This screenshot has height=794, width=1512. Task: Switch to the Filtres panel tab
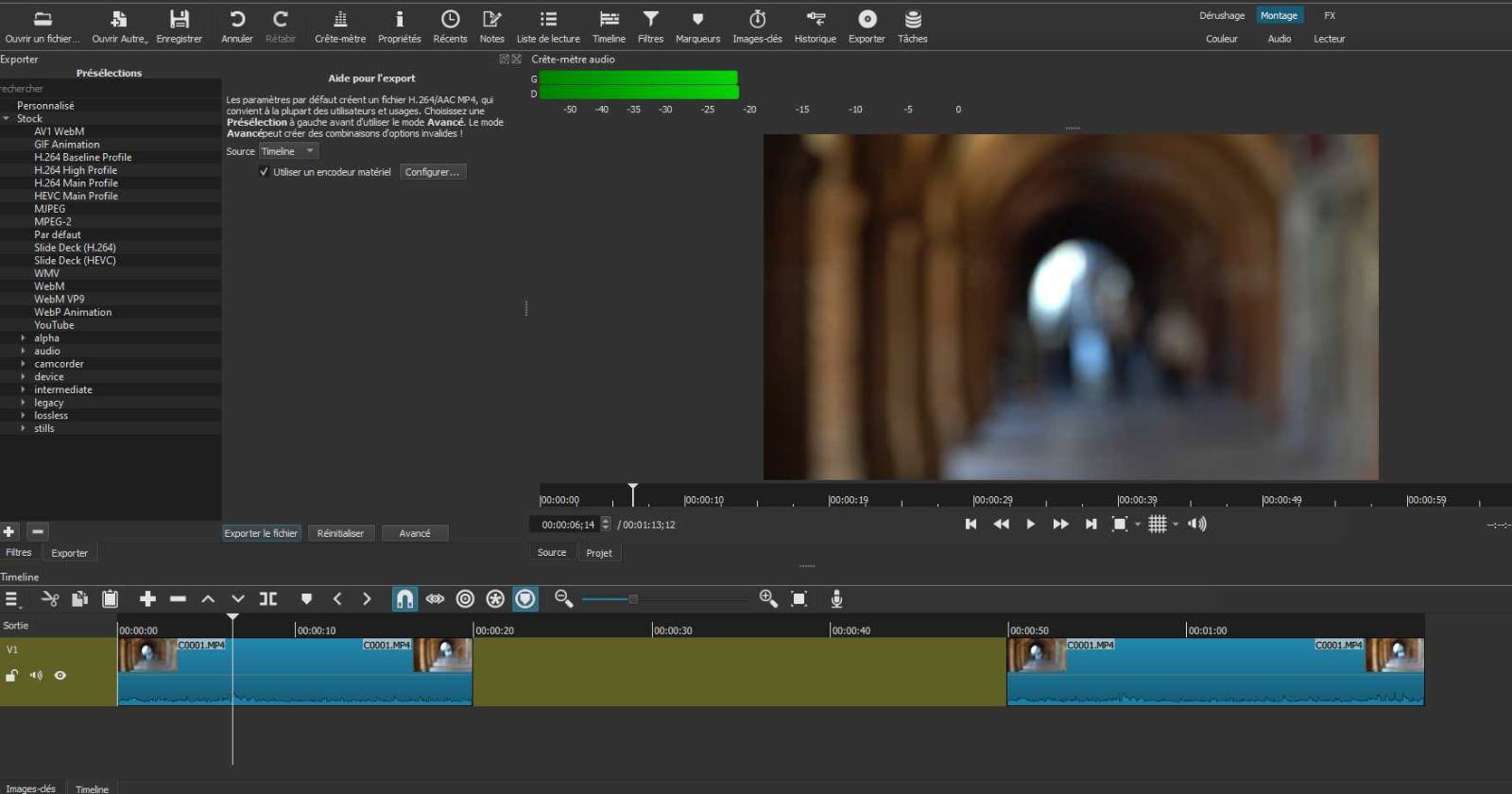coord(19,553)
